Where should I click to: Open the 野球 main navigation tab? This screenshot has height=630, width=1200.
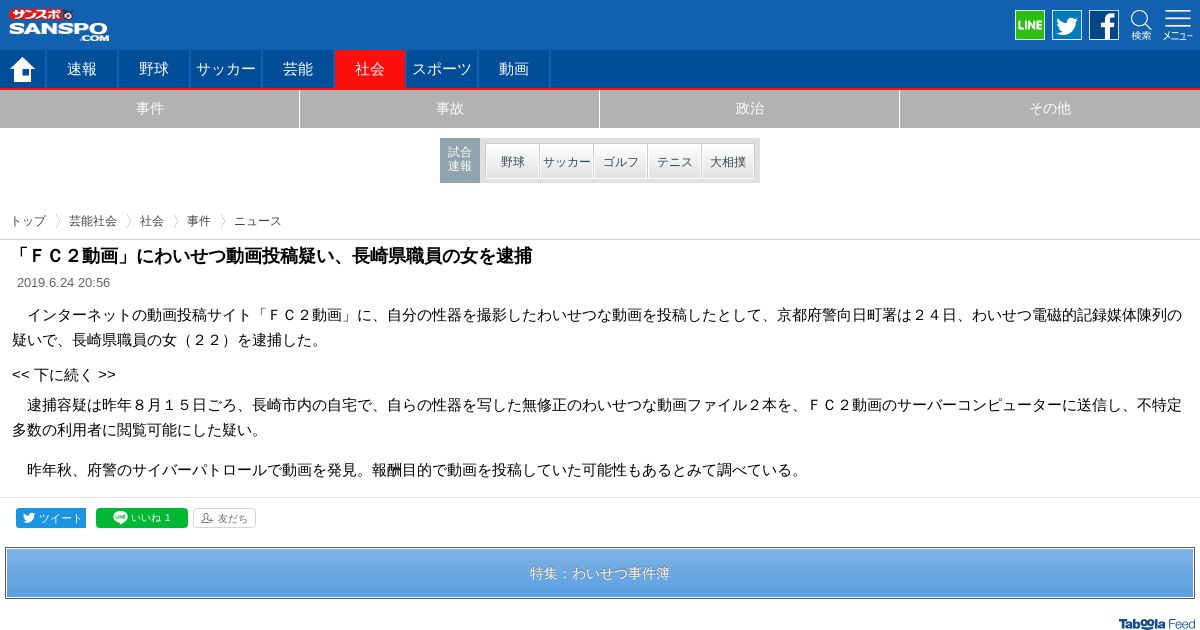pyautogui.click(x=154, y=69)
